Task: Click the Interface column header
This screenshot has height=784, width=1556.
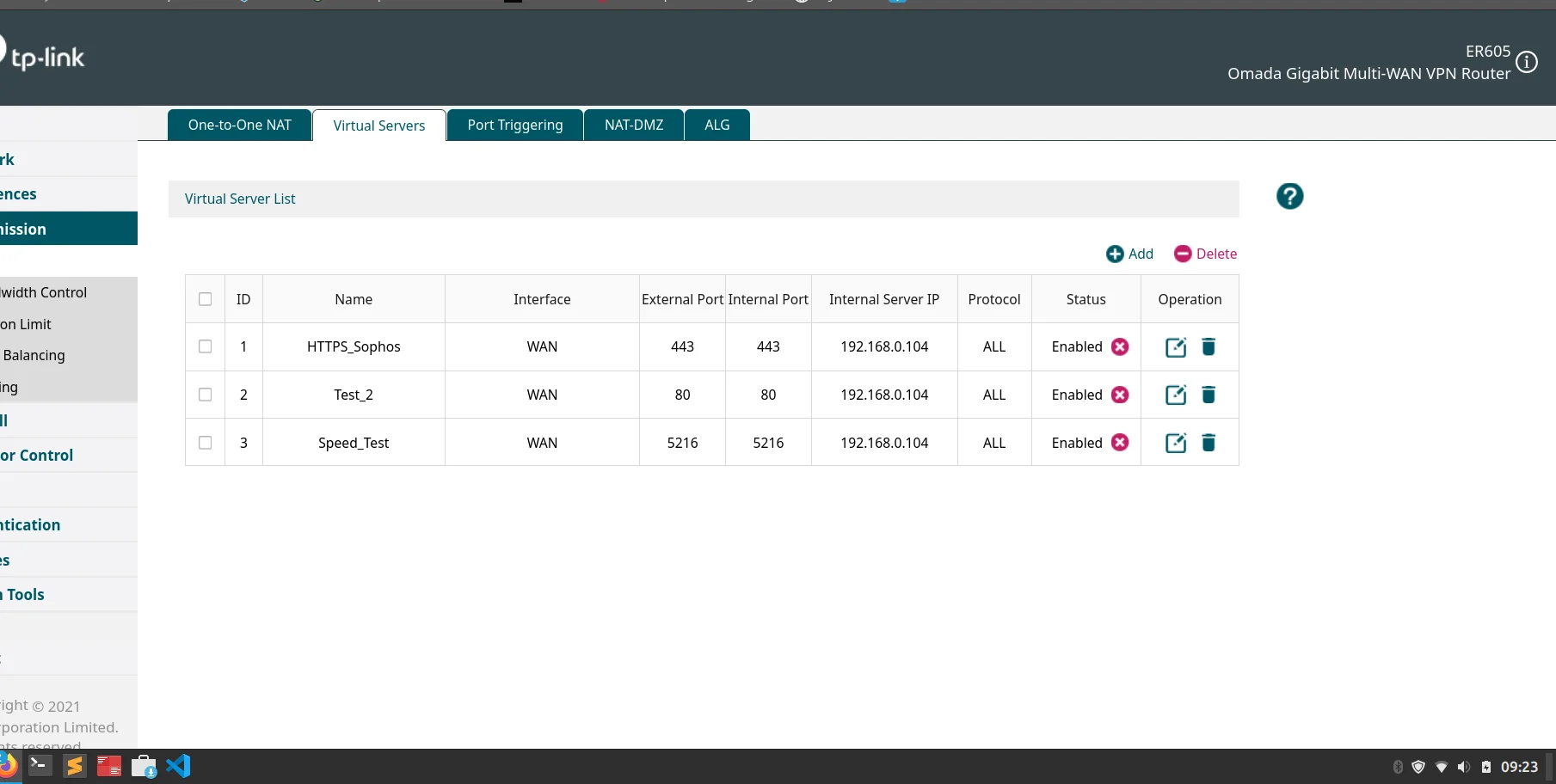Action: 542,299
